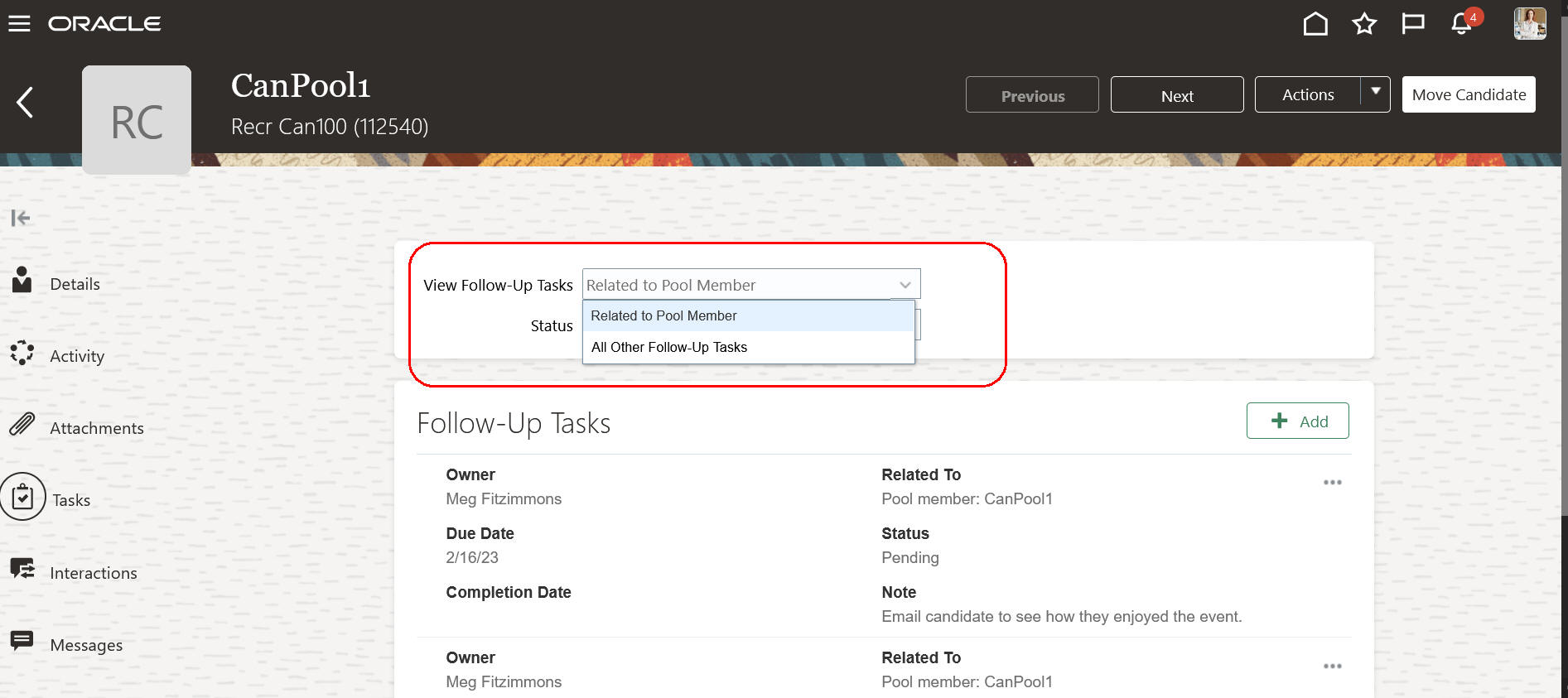
Task: Select All Other Follow-Up Tasks option
Action: tap(669, 348)
